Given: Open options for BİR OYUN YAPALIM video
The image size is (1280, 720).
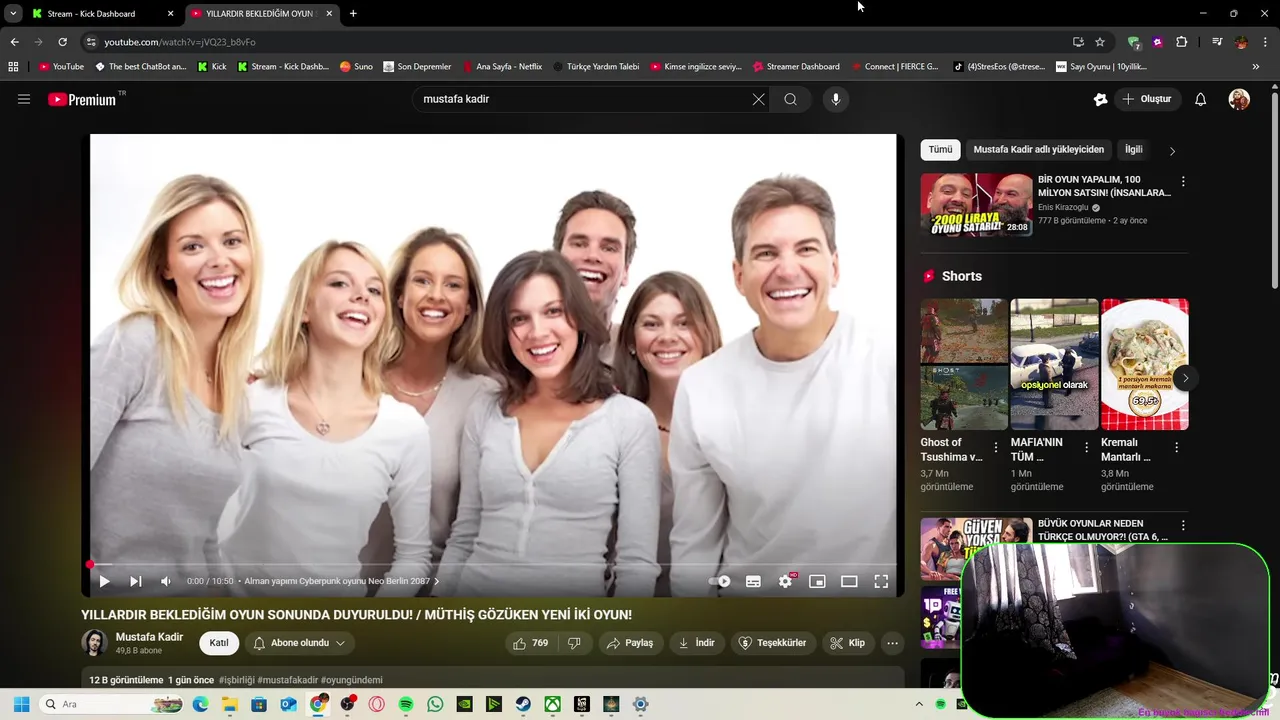Looking at the screenshot, I should [x=1183, y=182].
